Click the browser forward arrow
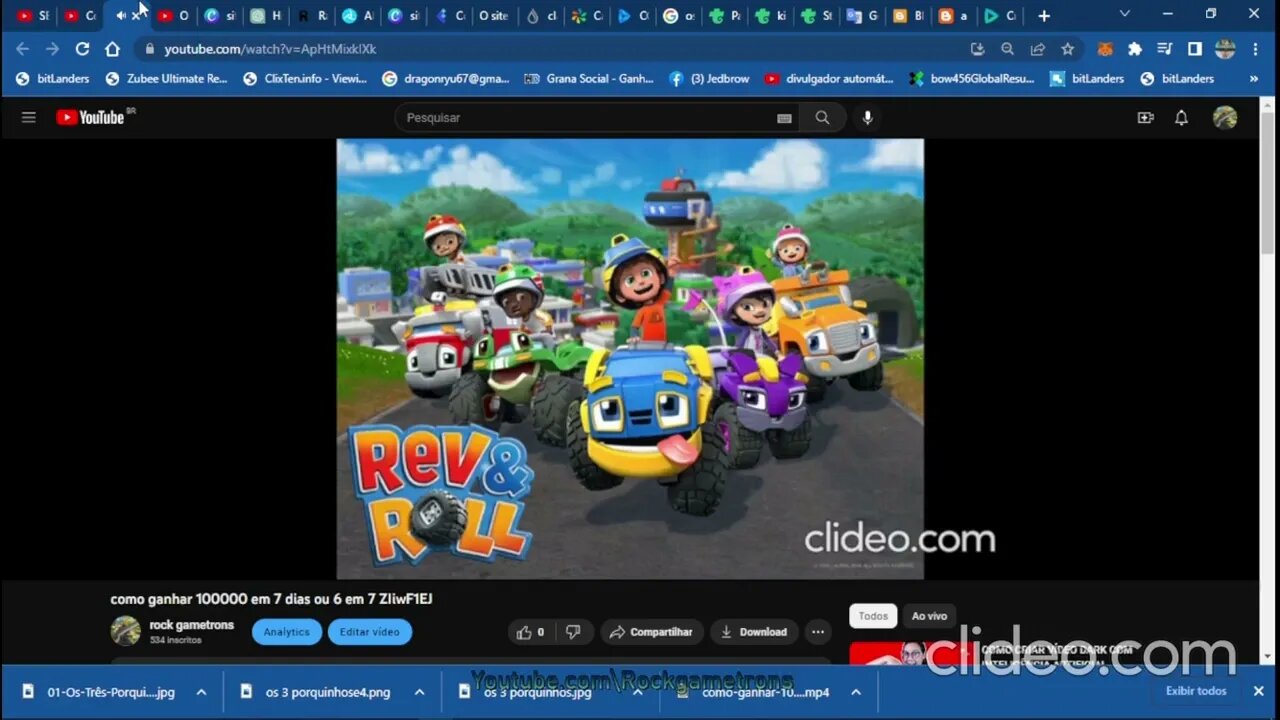 pyautogui.click(x=52, y=49)
